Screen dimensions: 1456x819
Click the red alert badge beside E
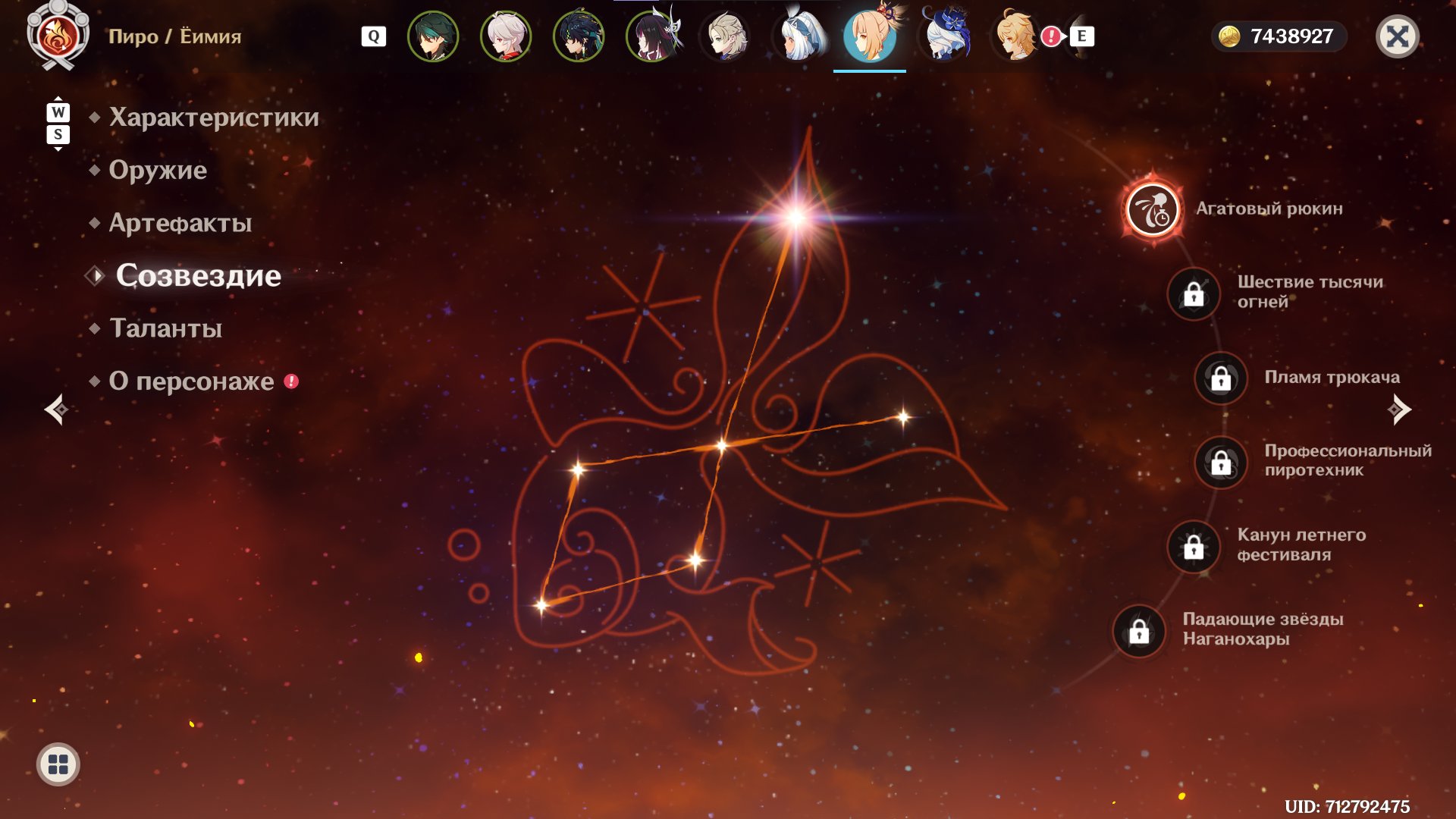(1050, 36)
